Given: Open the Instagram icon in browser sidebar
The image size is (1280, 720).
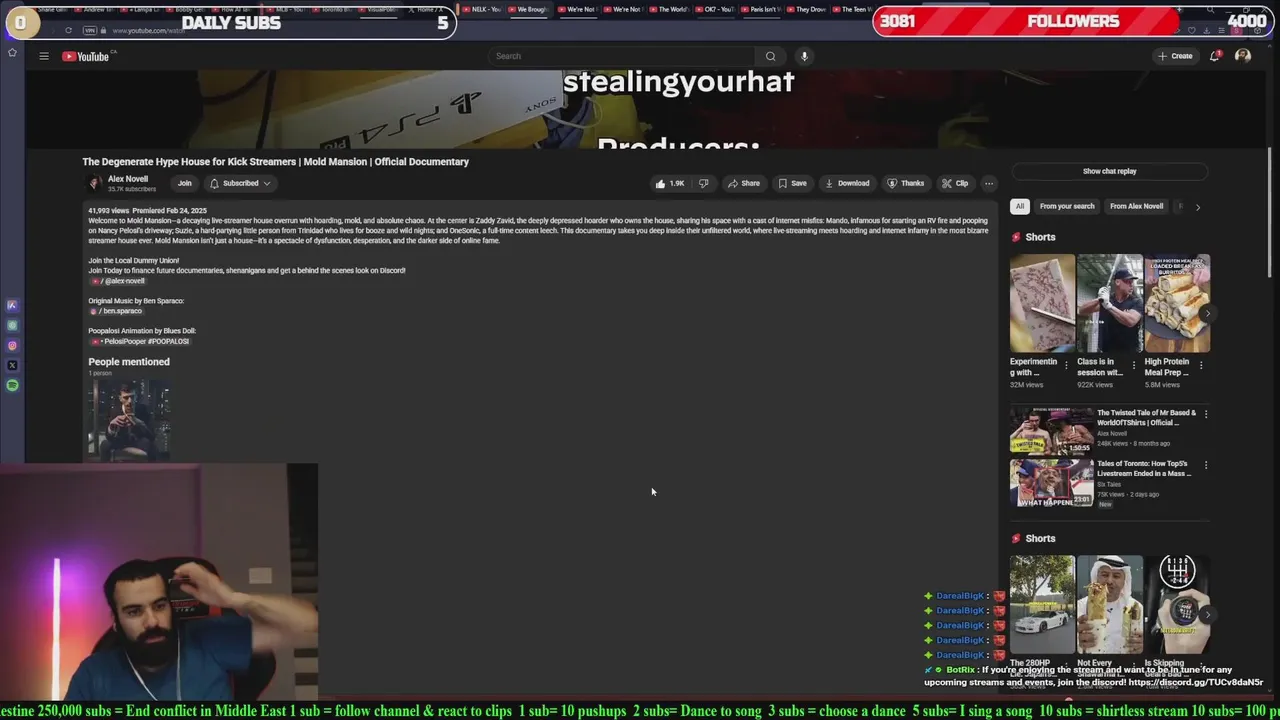Looking at the screenshot, I should [x=12, y=346].
